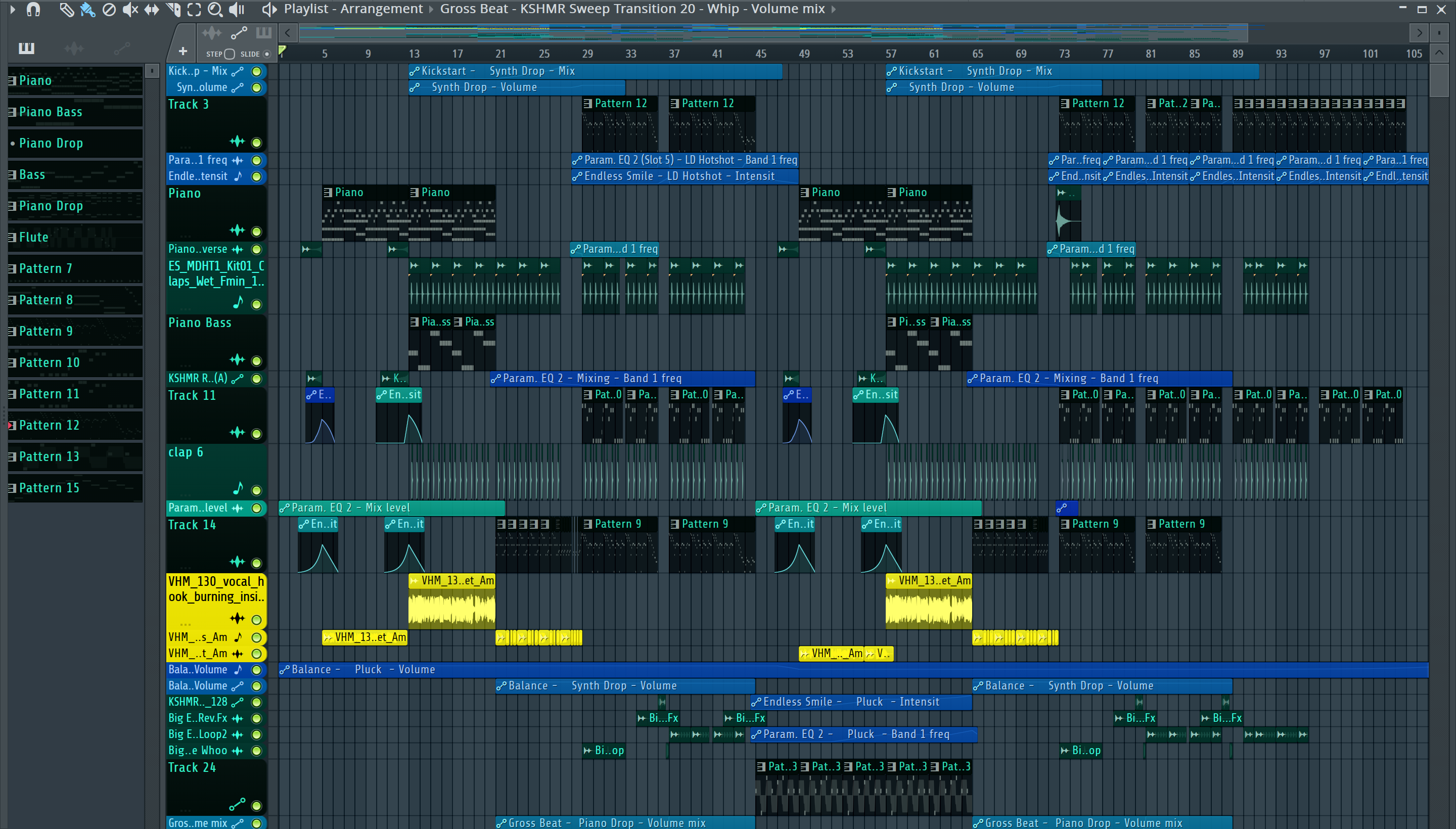
Task: Mute Track 24
Action: [256, 806]
